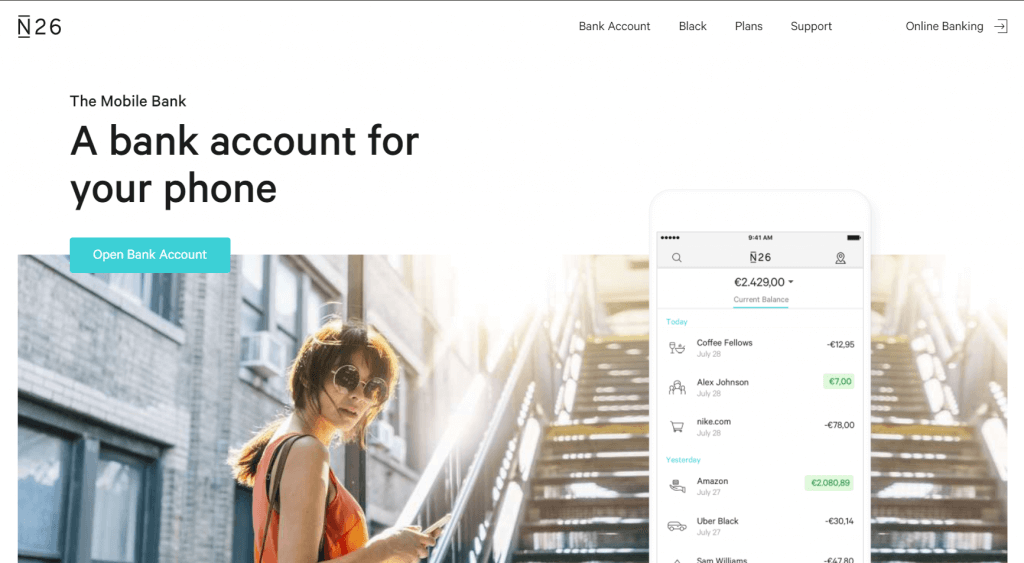Click the -€30,14 amount
The height and width of the screenshot is (563, 1024).
[x=839, y=521]
